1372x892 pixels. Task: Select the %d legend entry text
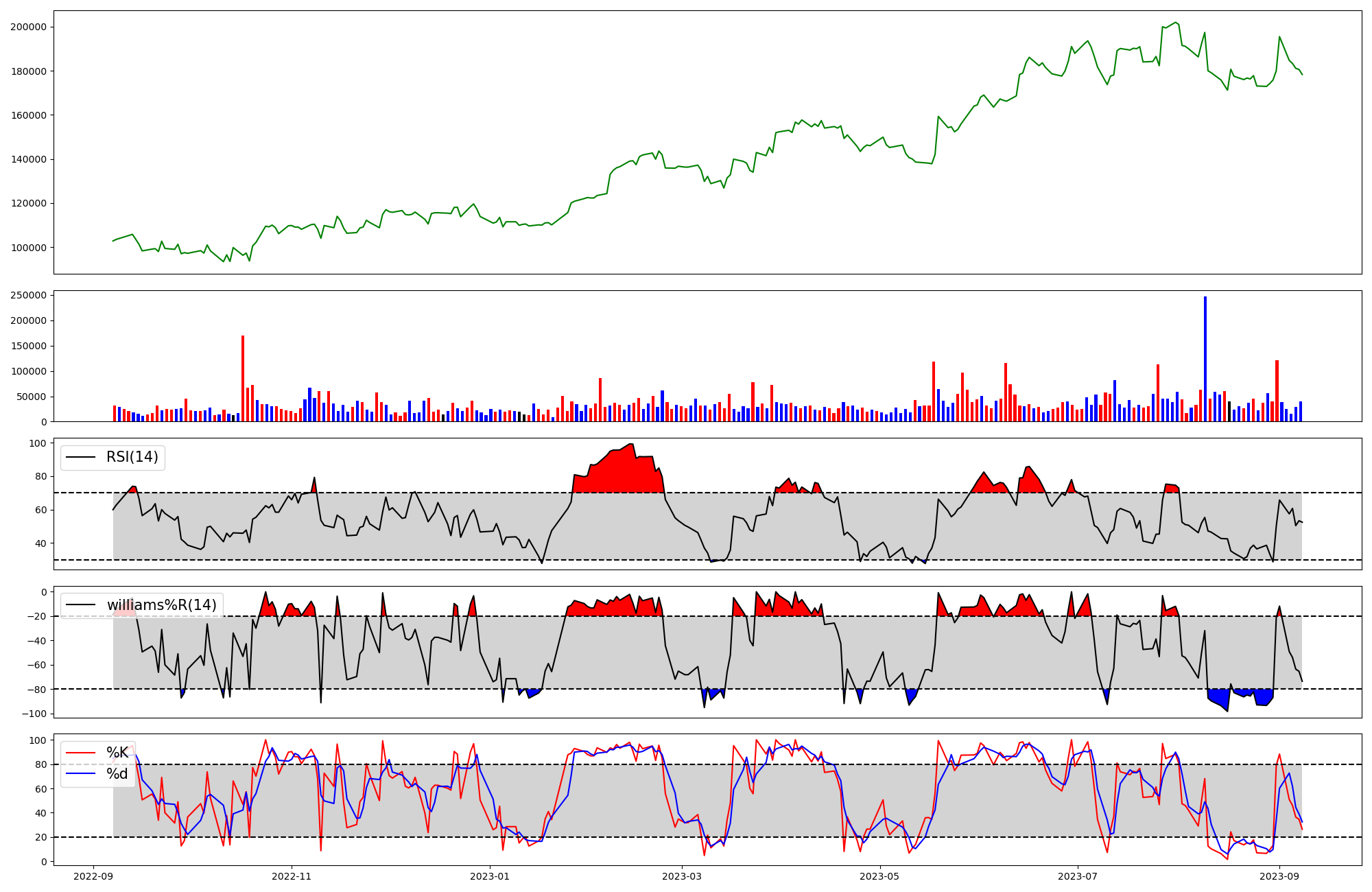pos(117,774)
